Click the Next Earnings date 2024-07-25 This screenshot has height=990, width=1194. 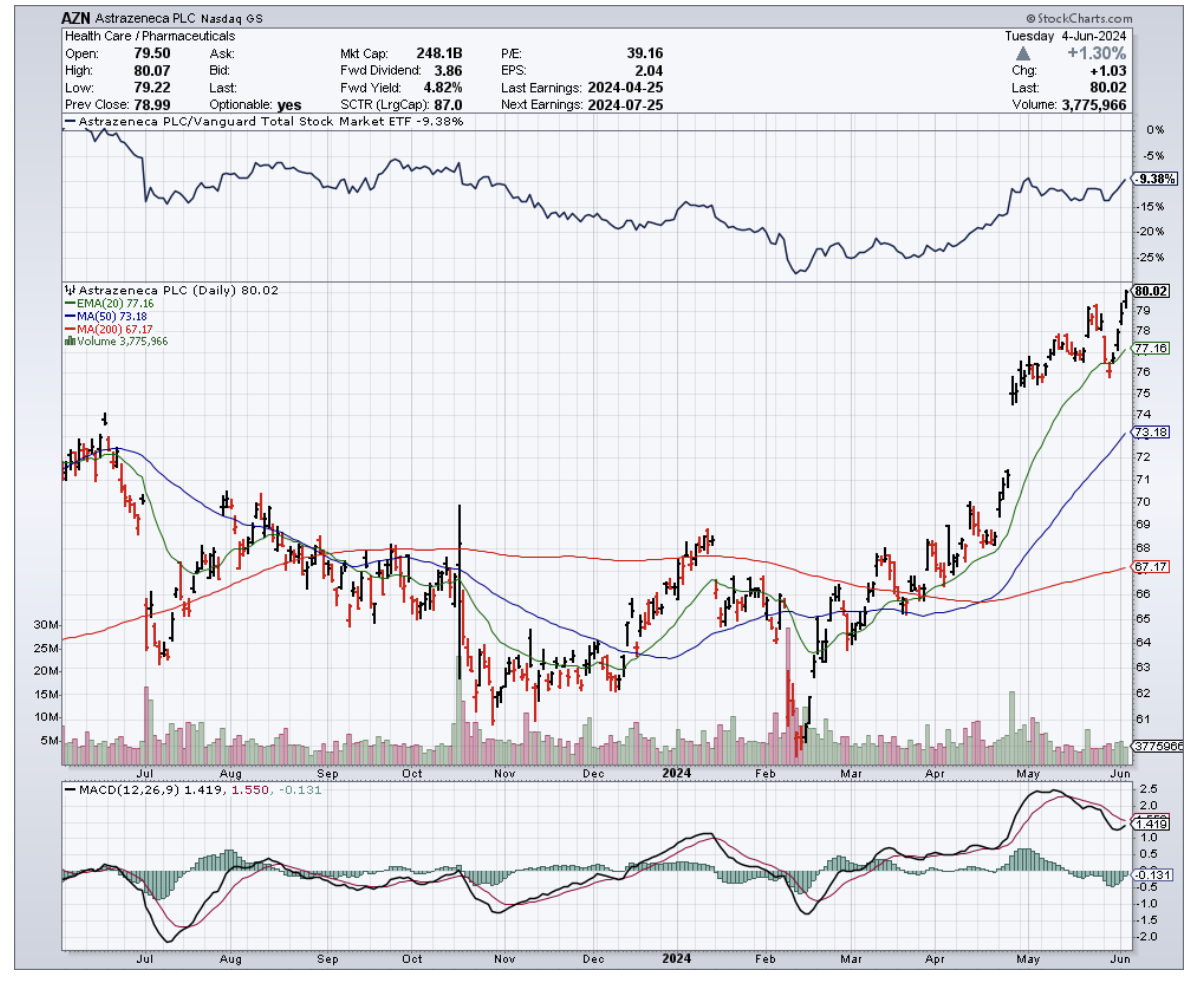point(626,104)
